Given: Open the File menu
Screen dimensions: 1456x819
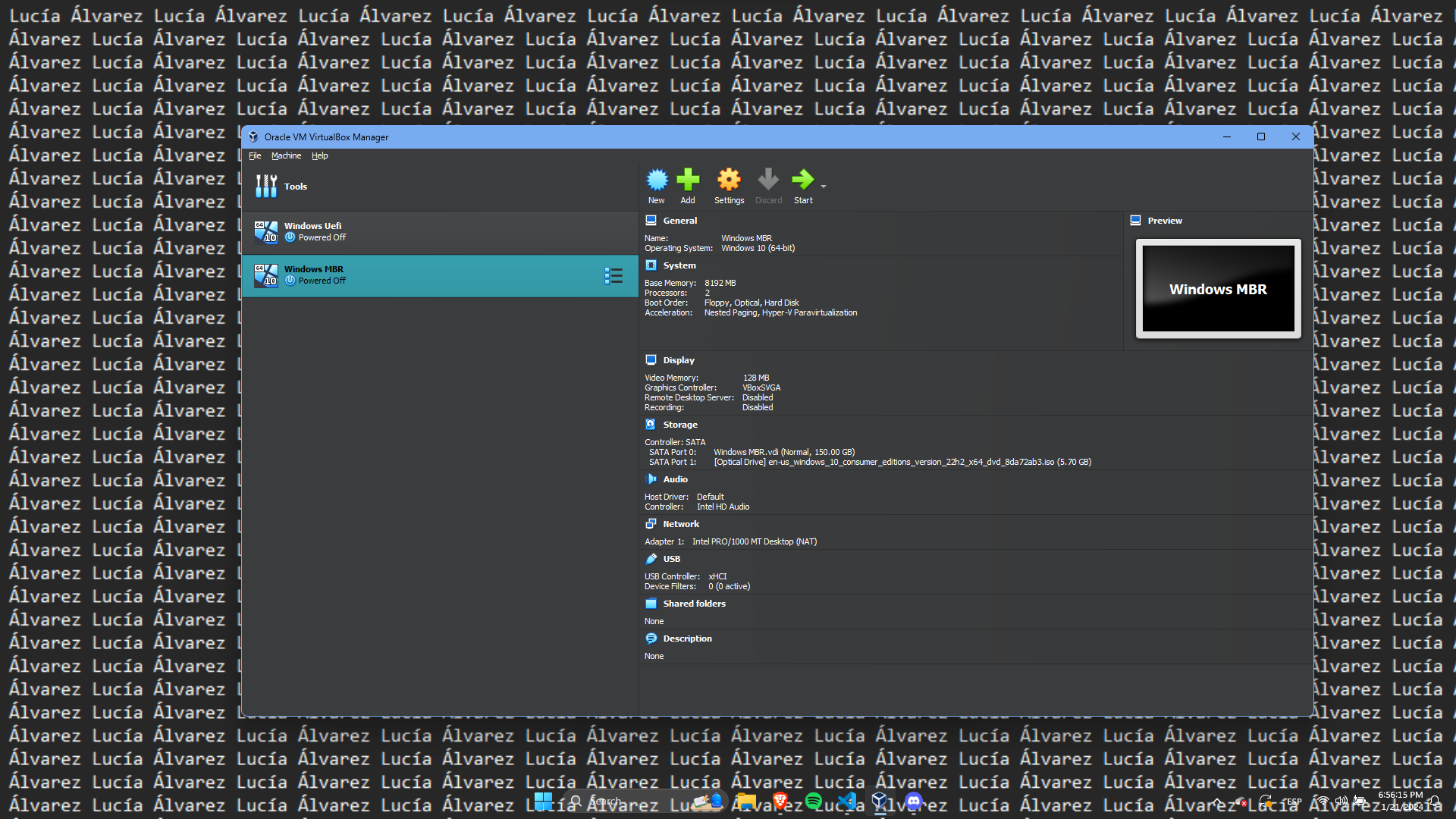Looking at the screenshot, I should (255, 156).
